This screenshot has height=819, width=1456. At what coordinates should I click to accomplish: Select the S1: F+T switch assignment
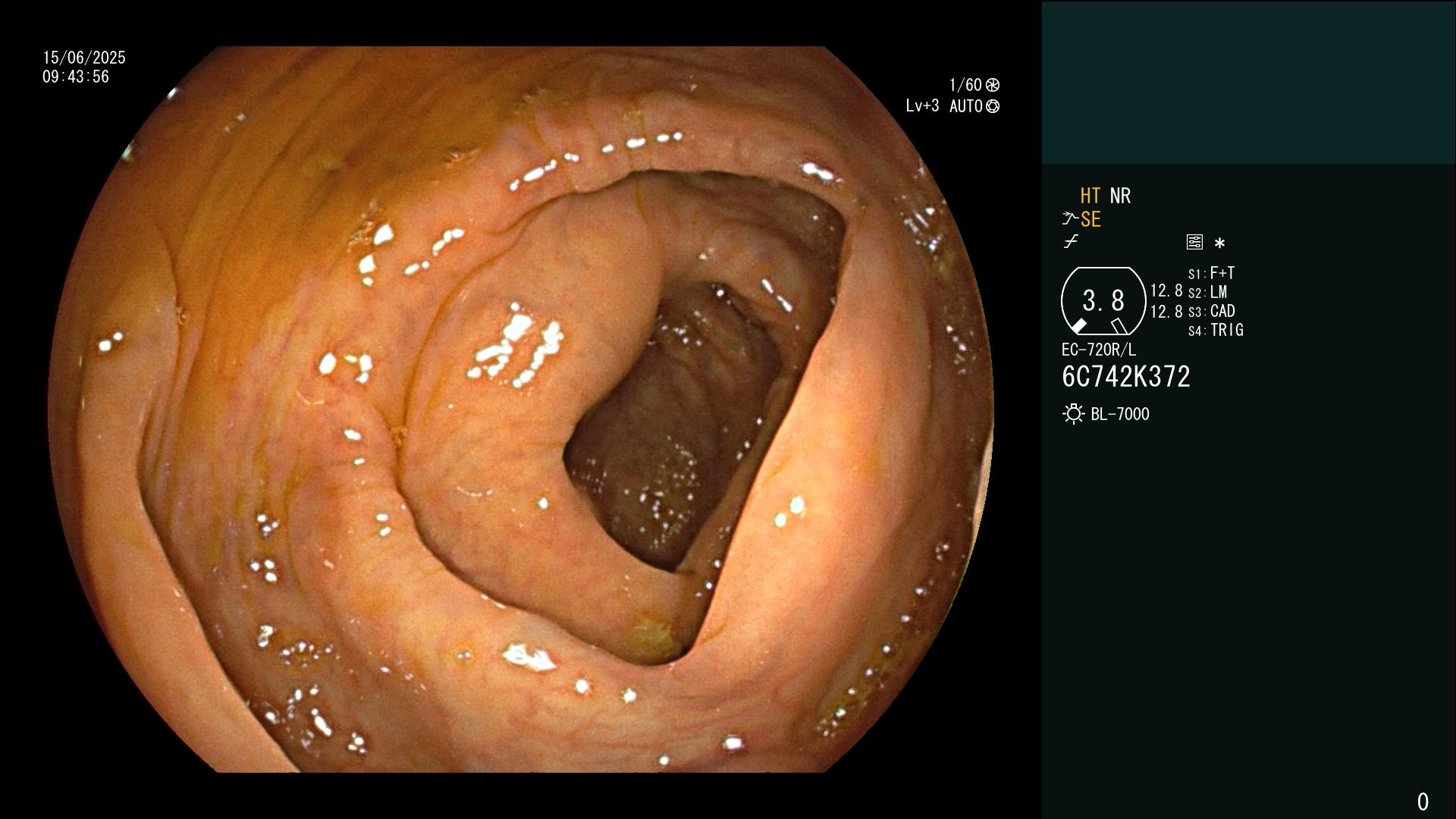click(1211, 273)
